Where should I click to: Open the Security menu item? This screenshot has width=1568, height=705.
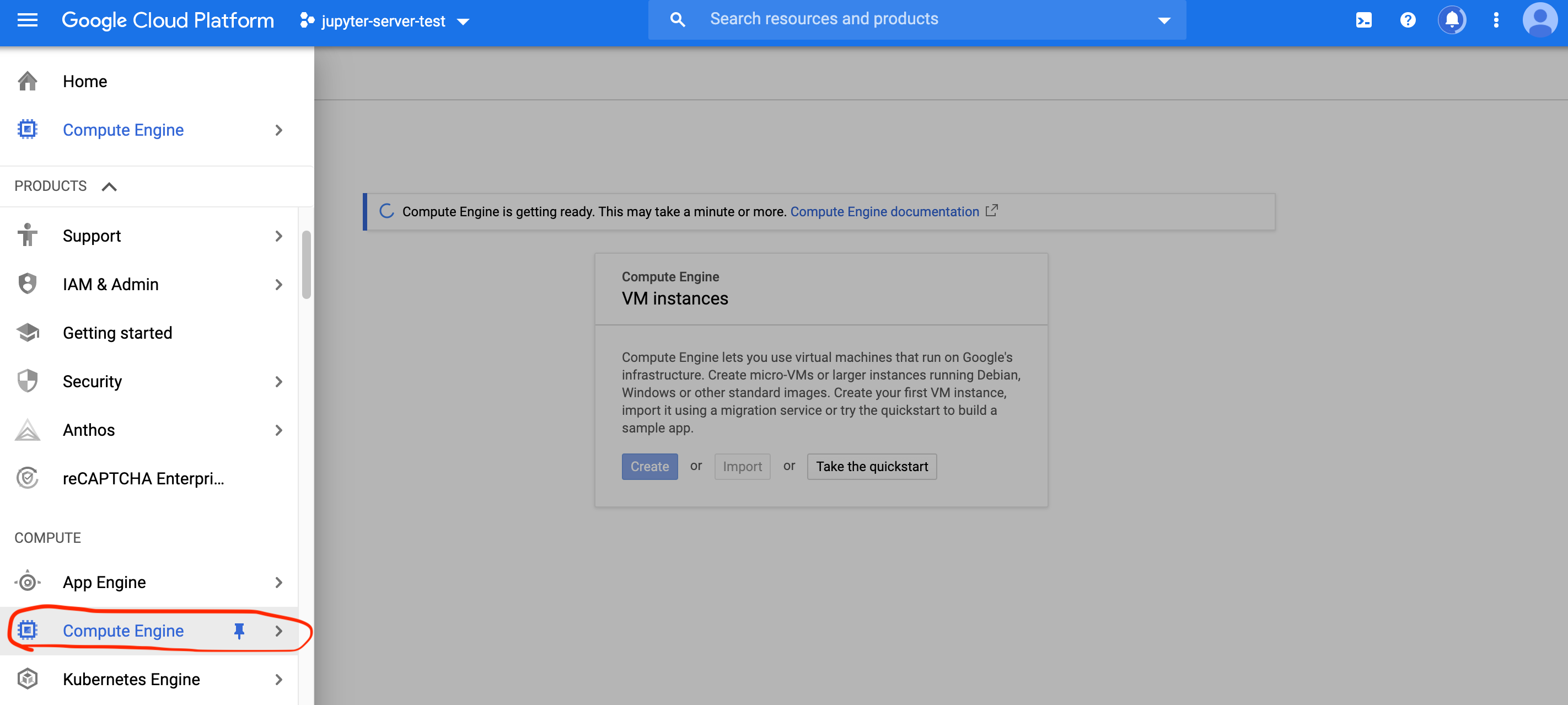[x=93, y=381]
